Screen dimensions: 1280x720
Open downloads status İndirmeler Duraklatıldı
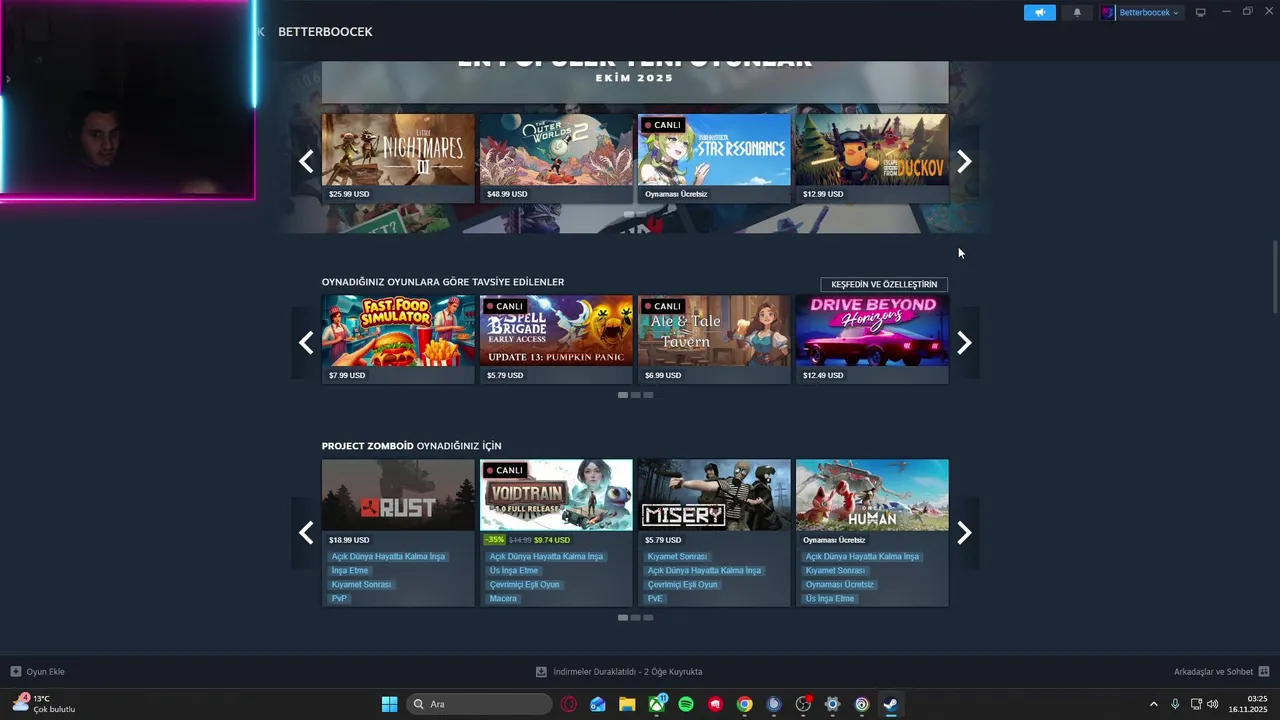619,672
